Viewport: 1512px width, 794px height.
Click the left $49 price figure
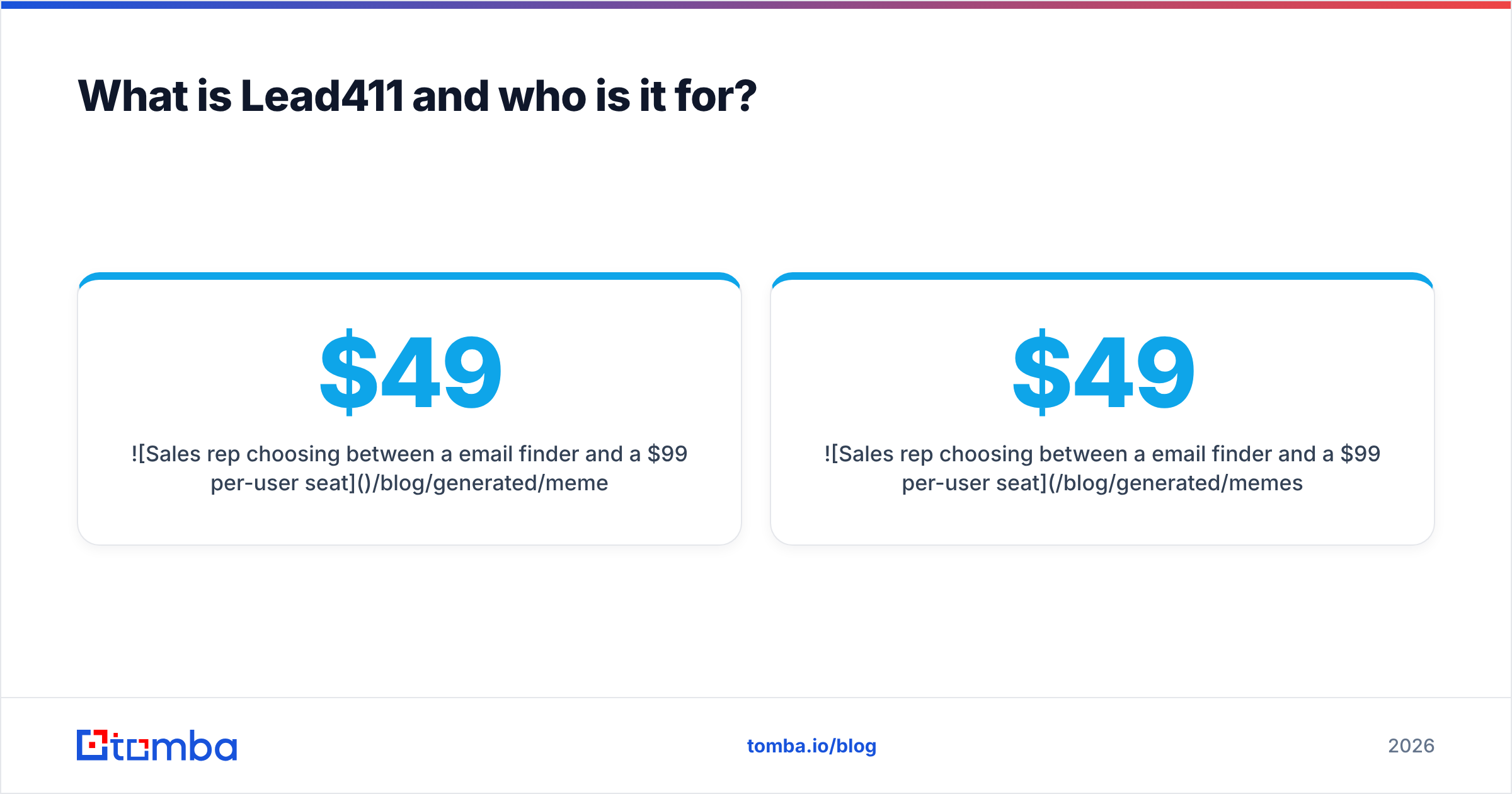(410, 372)
